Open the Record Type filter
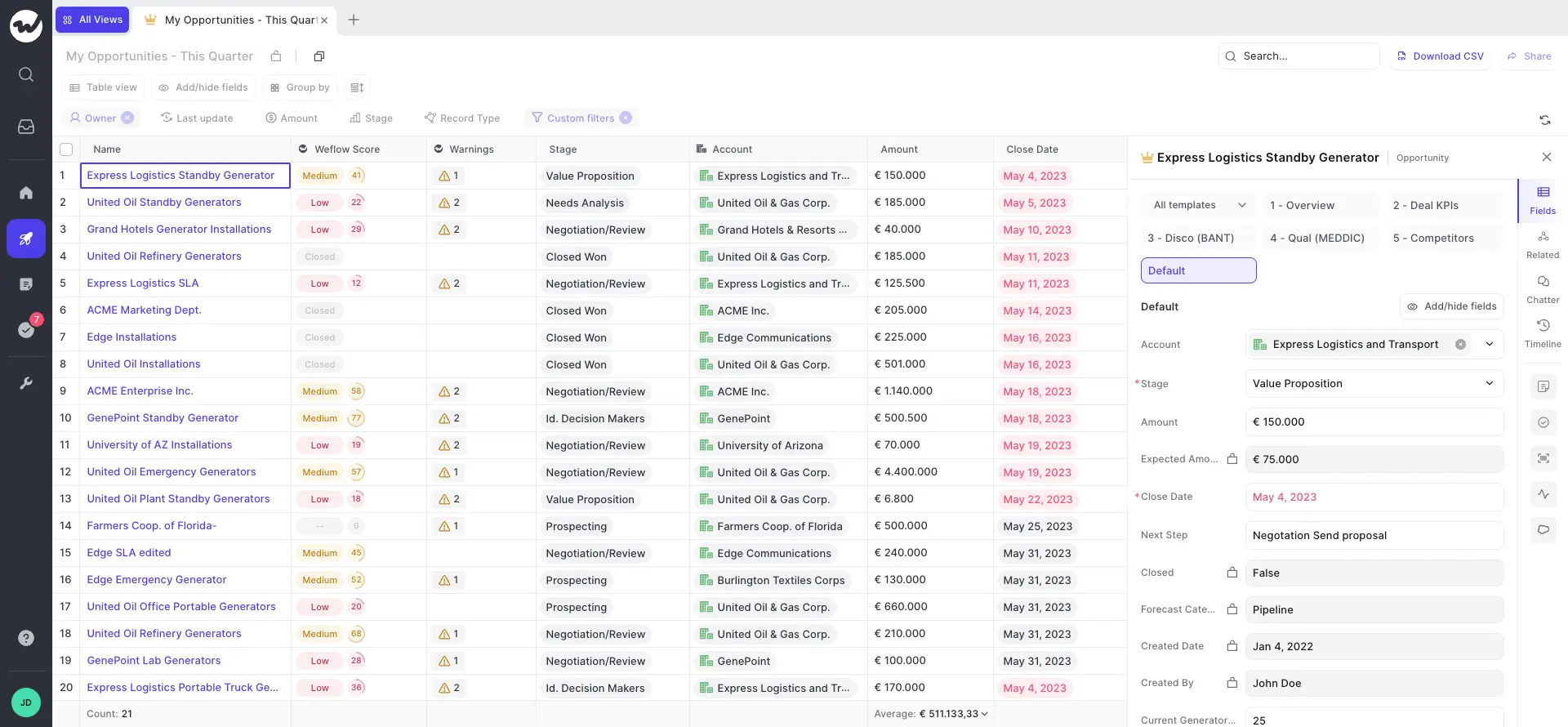Image resolution: width=1568 pixels, height=727 pixels. (x=462, y=118)
